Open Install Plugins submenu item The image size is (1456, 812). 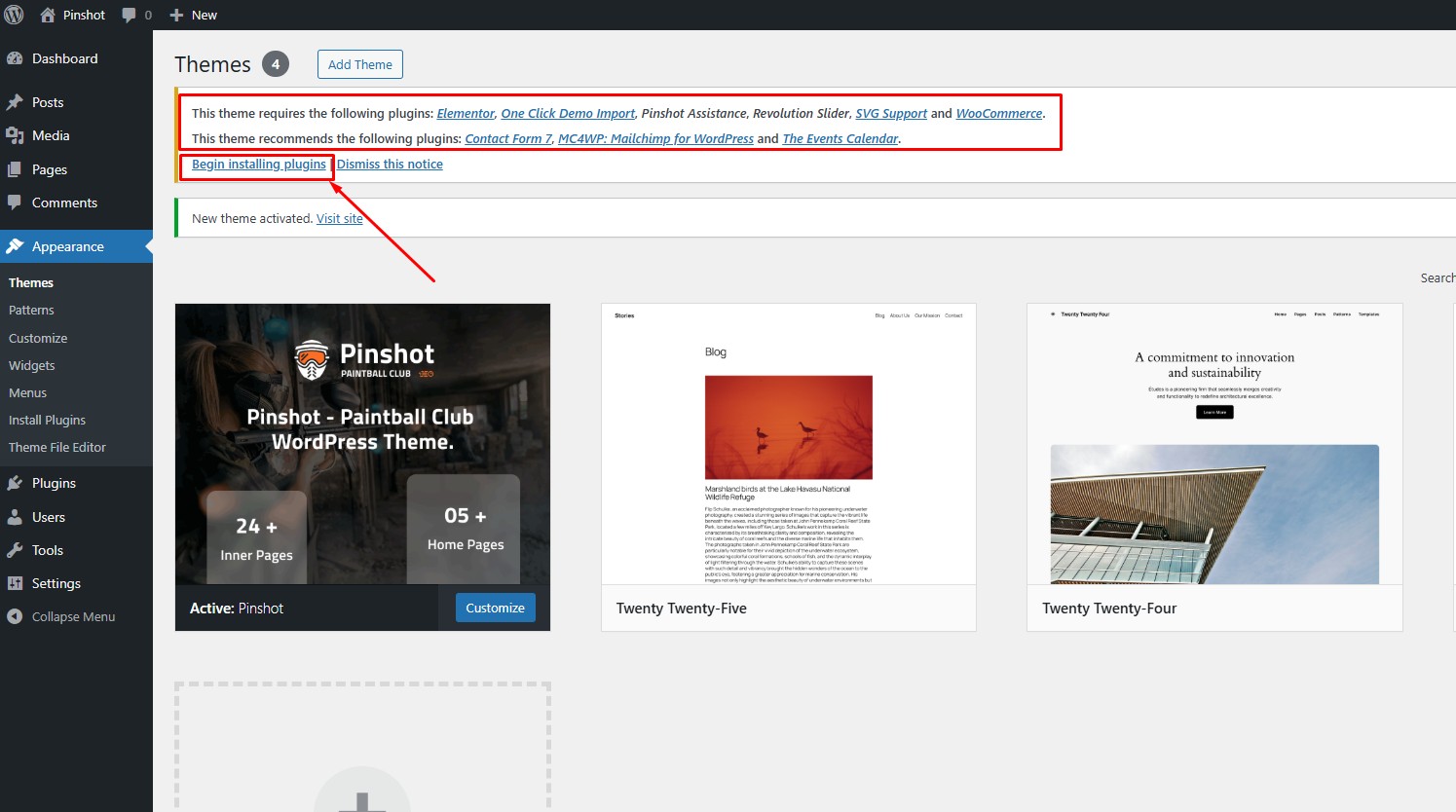[x=47, y=420]
